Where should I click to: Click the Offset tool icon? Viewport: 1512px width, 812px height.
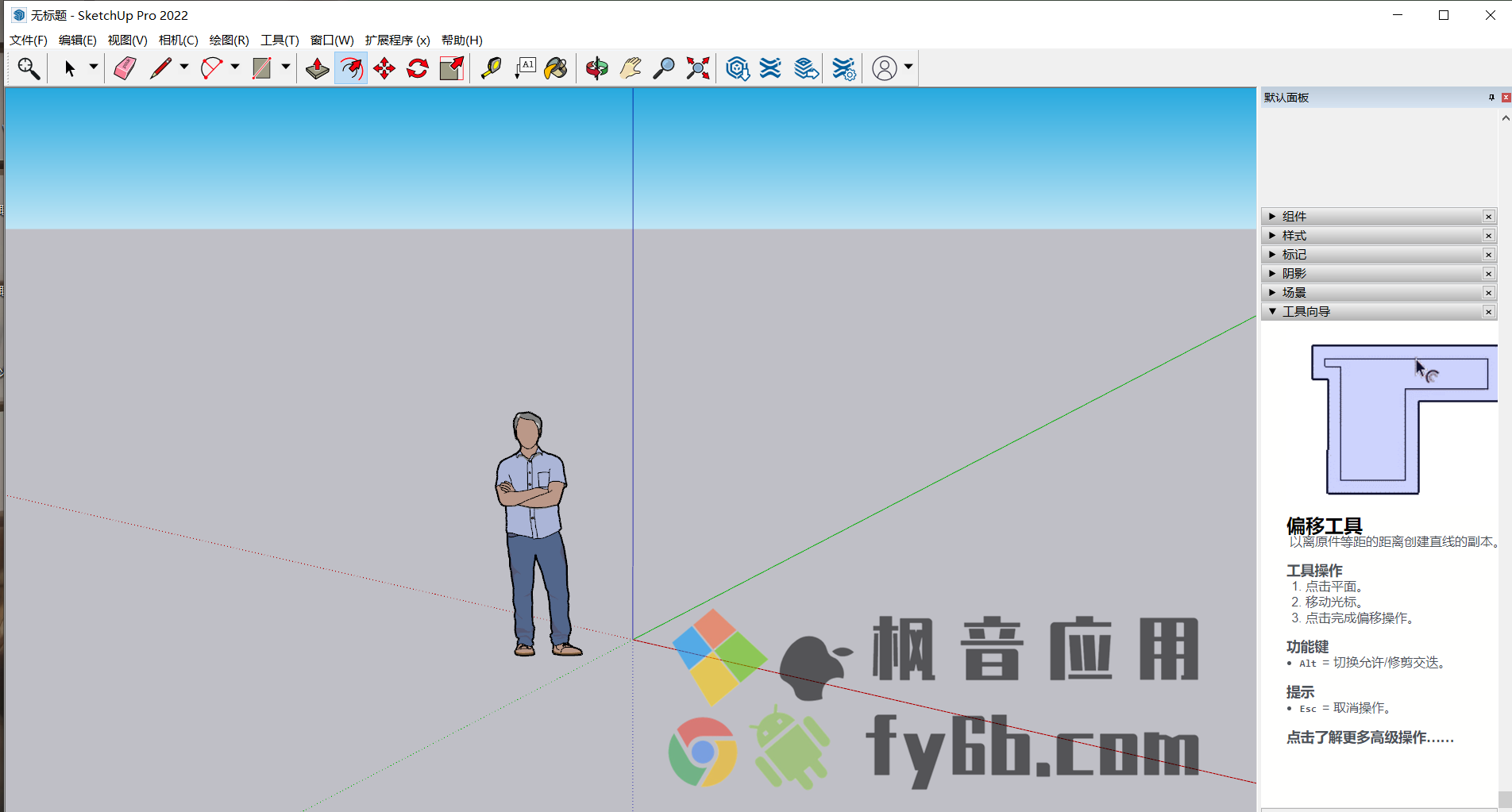(x=351, y=68)
